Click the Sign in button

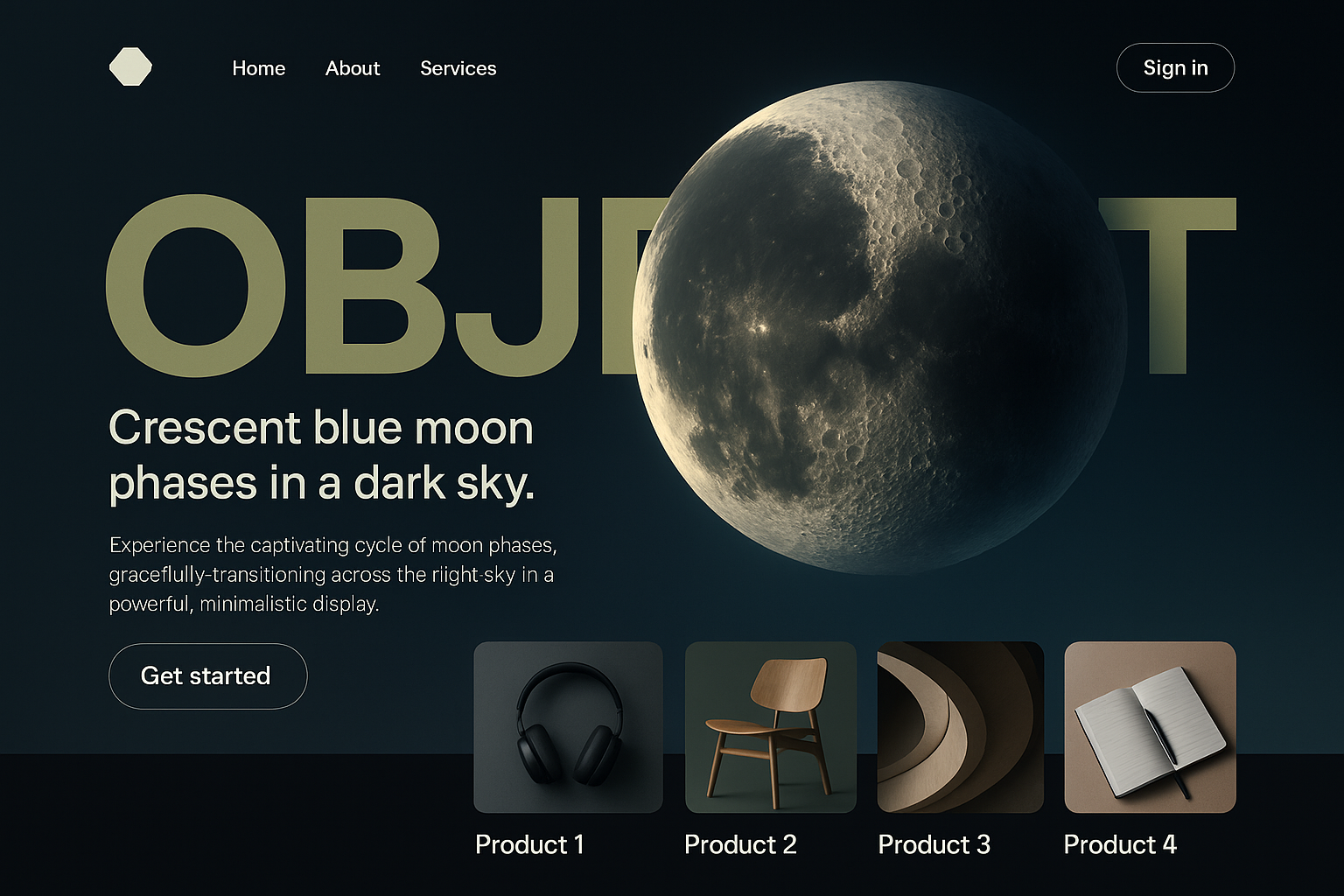tap(1175, 67)
